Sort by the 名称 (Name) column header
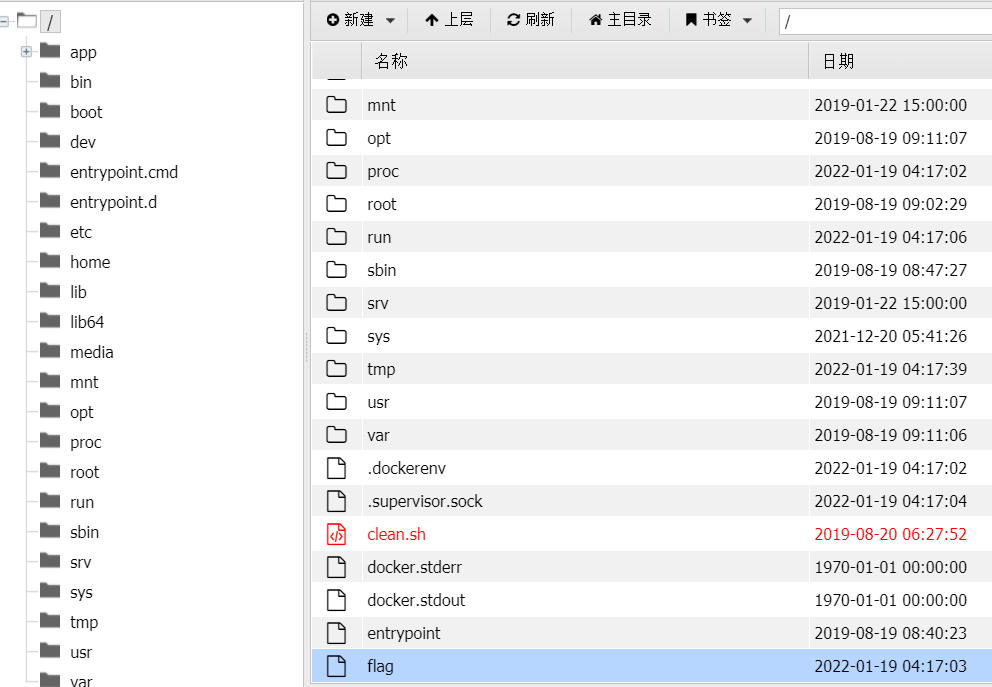This screenshot has height=687, width=992. coord(585,61)
